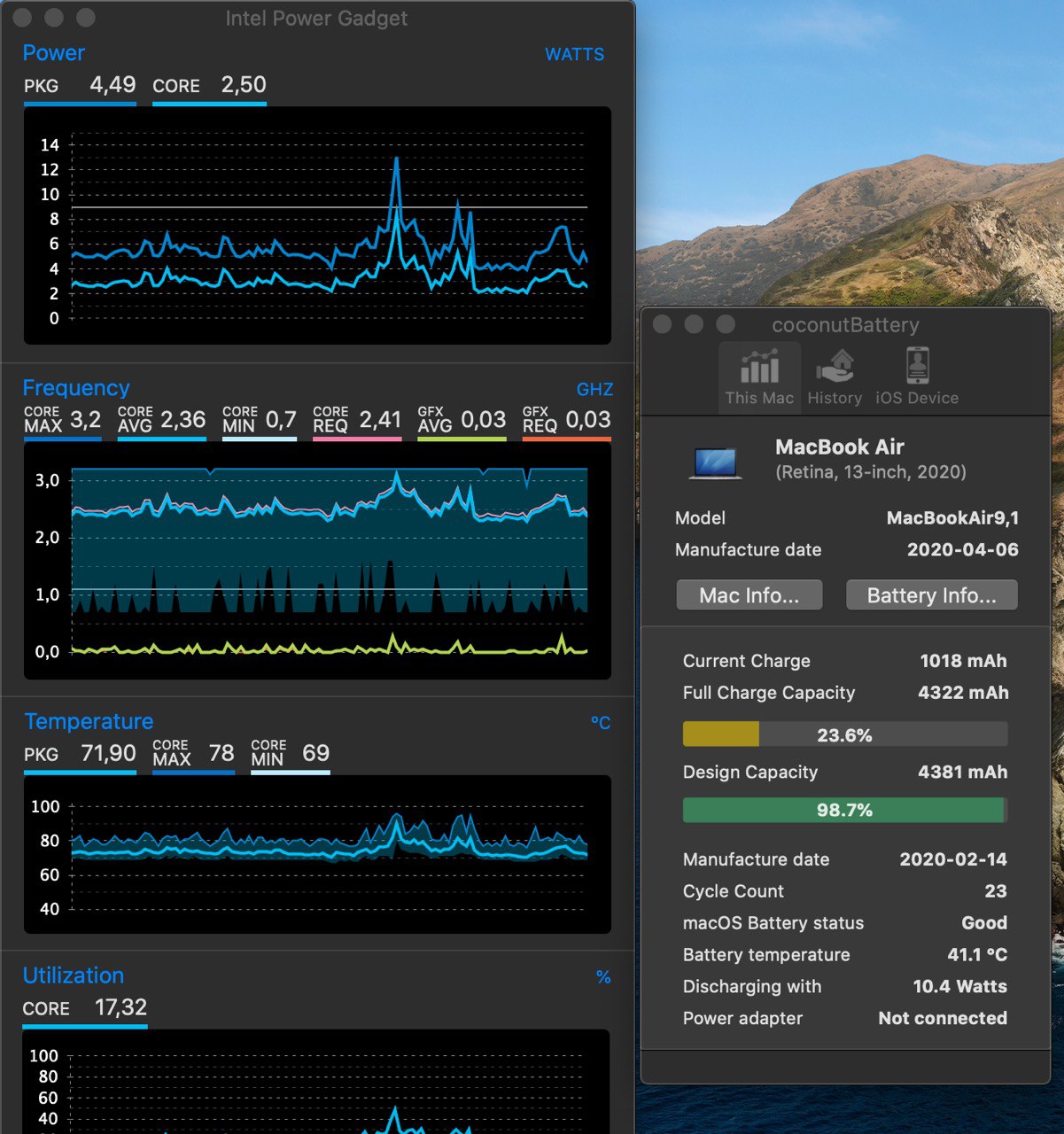
Task: Select the PKG power value 4,49
Action: [113, 85]
